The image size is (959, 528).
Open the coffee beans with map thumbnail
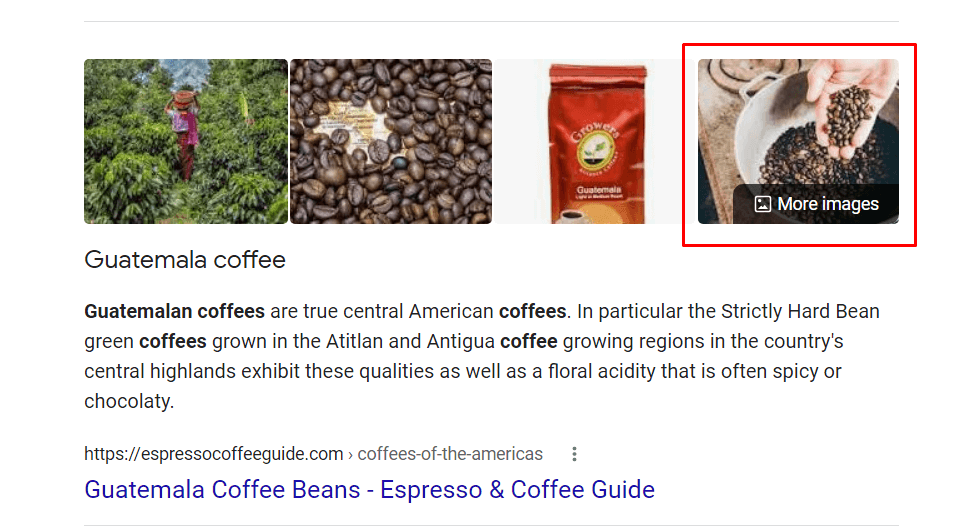391,141
